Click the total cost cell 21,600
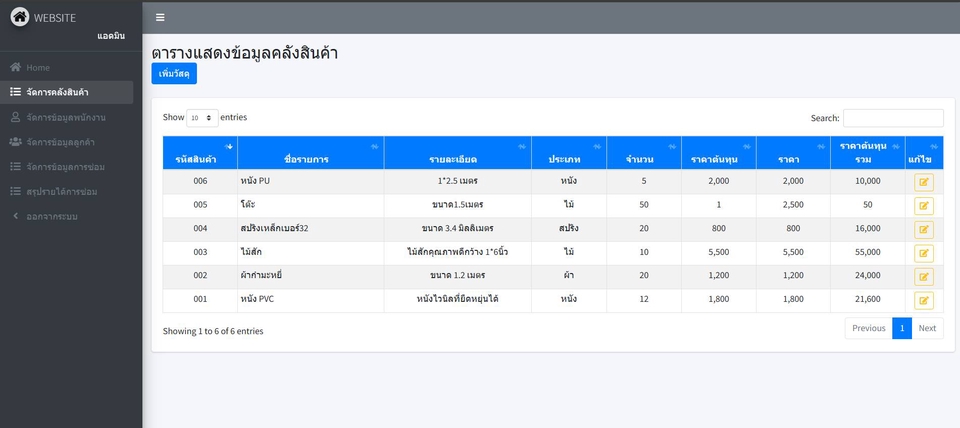This screenshot has width=960, height=428. pyautogui.click(x=868, y=299)
